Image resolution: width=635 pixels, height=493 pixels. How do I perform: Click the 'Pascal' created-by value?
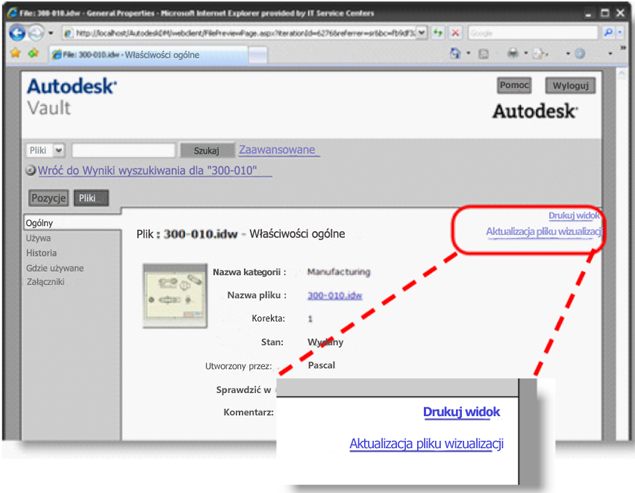[322, 365]
